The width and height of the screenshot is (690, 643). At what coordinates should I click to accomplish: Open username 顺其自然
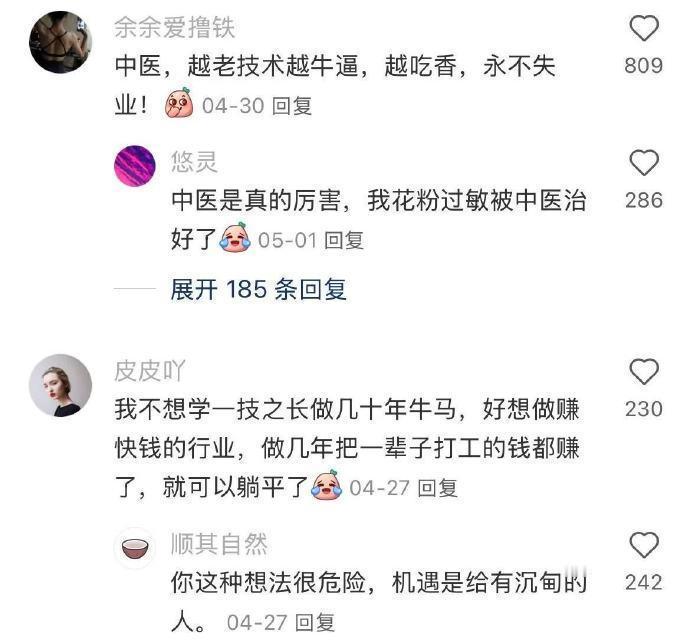pos(219,544)
